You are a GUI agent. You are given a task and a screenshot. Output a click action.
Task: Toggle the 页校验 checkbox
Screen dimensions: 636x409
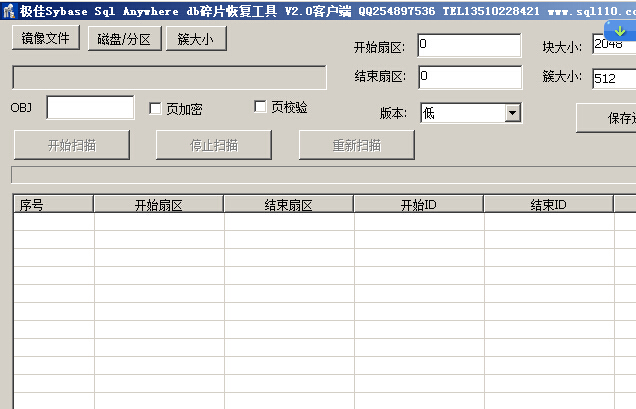pyautogui.click(x=261, y=107)
